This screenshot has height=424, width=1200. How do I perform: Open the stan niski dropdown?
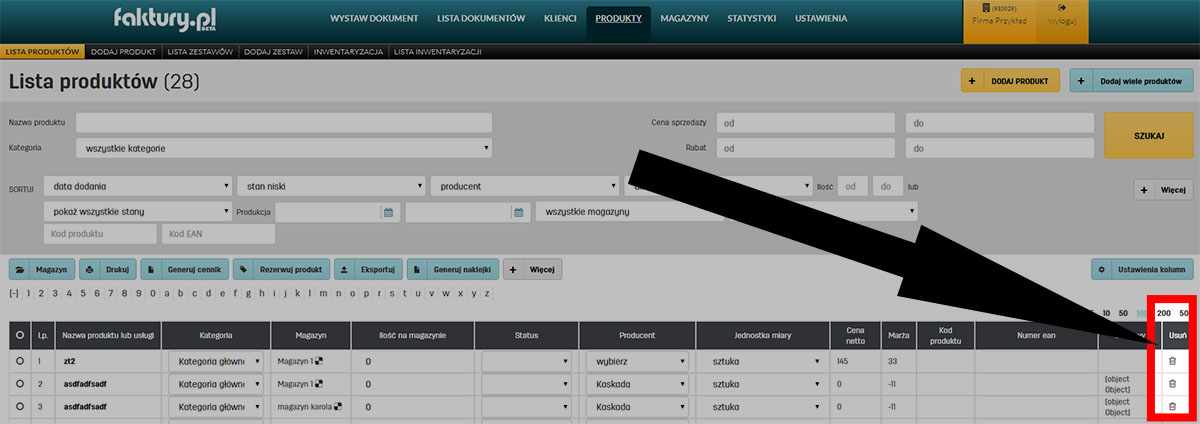click(x=332, y=186)
